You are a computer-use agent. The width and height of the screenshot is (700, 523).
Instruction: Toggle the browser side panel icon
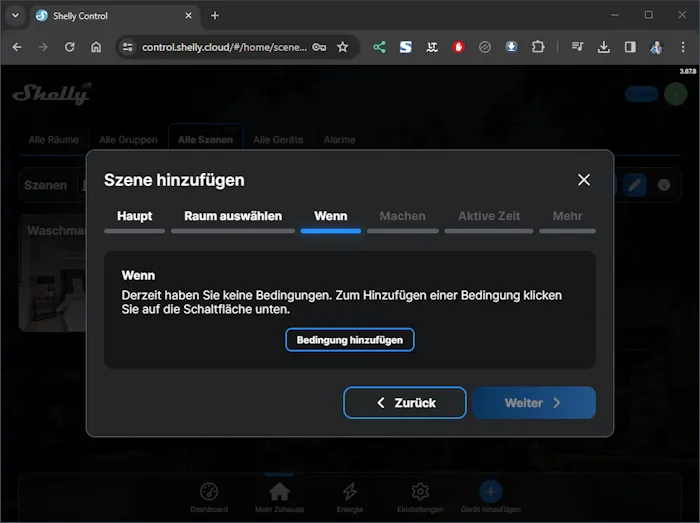630,47
